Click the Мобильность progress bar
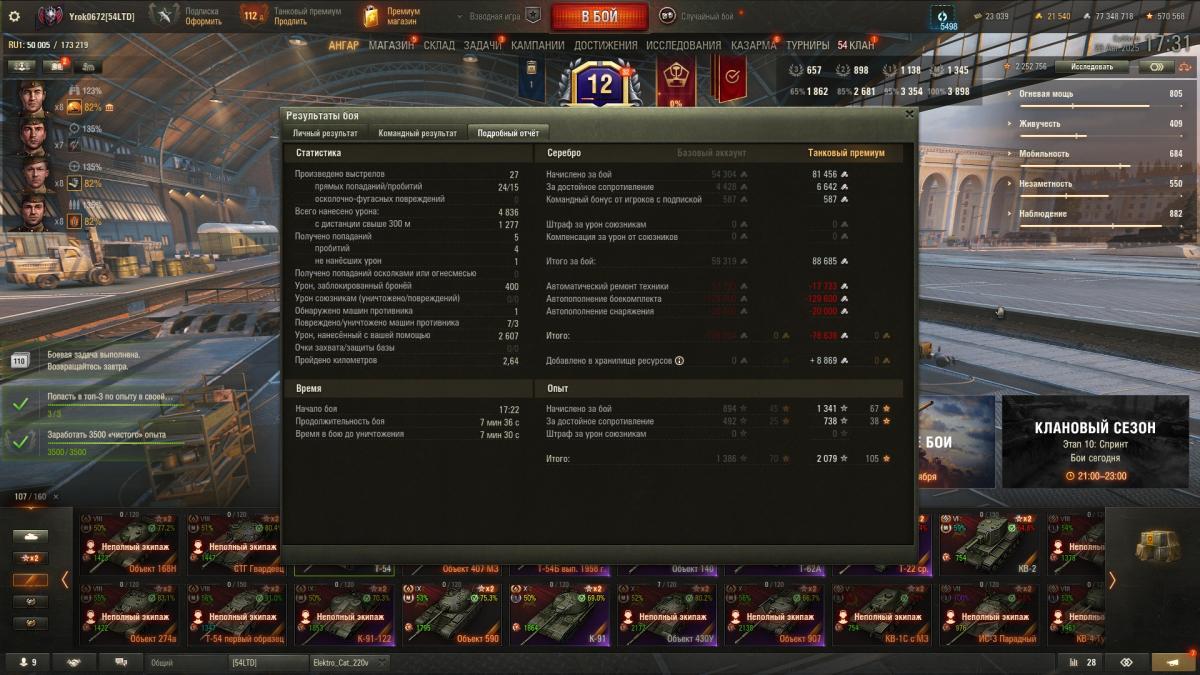Viewport: 1200px width, 675px height. click(x=1101, y=165)
